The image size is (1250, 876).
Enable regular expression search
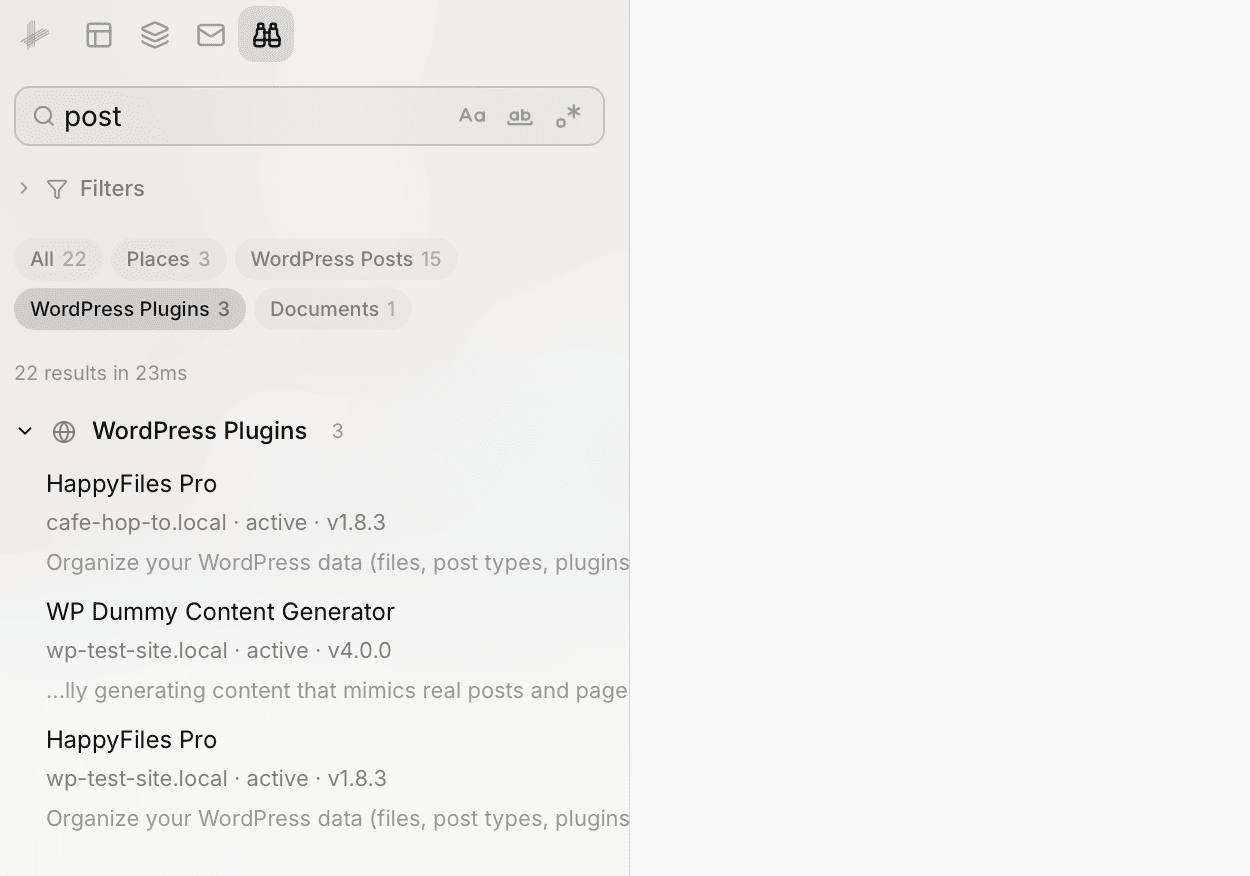[x=567, y=115]
